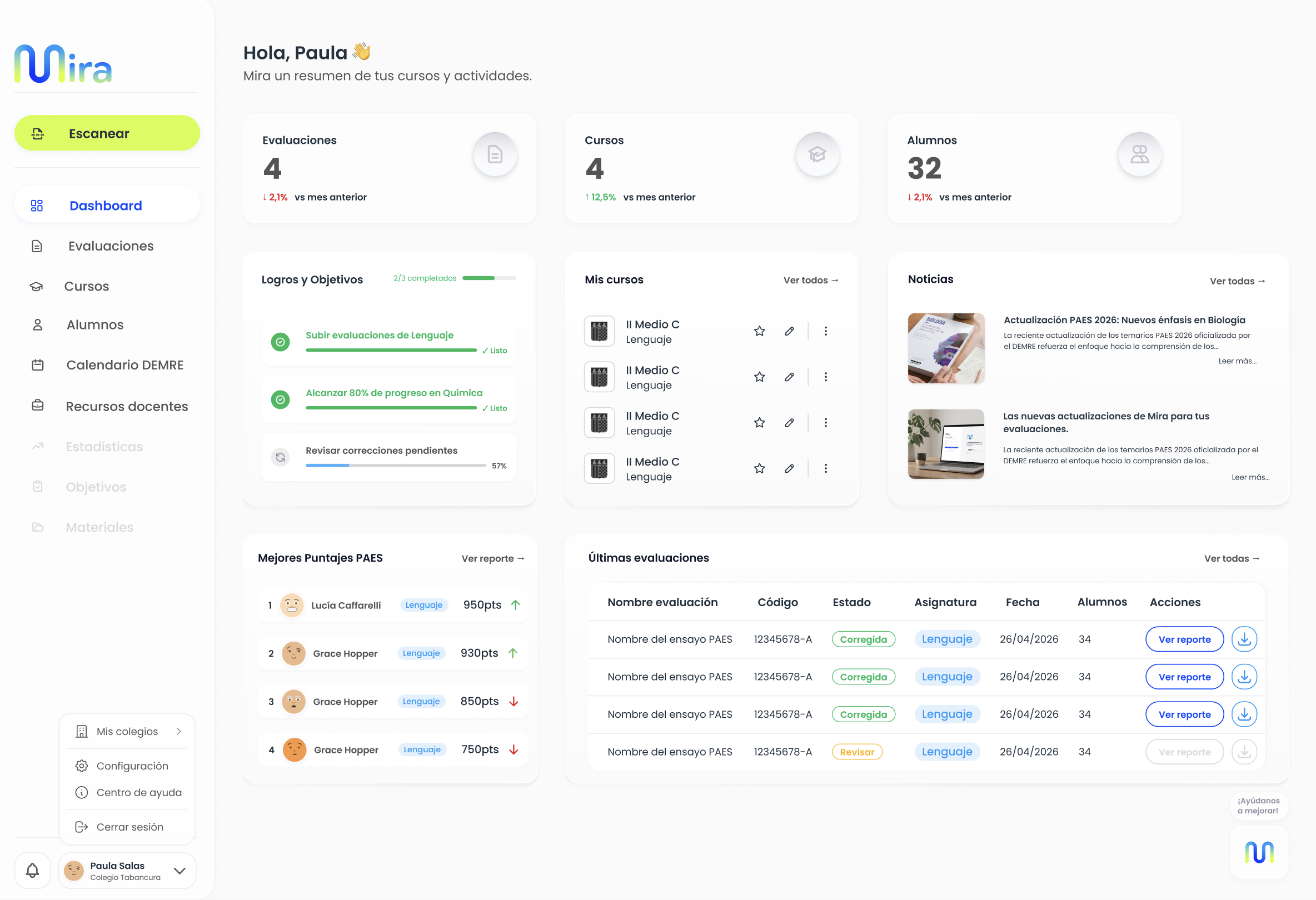
Task: Open more options for second II Medio C
Action: (x=826, y=377)
